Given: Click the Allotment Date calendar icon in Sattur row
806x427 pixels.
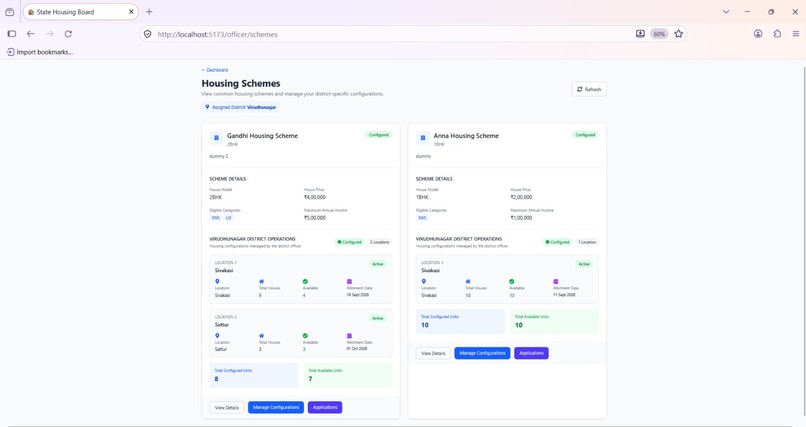Looking at the screenshot, I should pos(350,336).
